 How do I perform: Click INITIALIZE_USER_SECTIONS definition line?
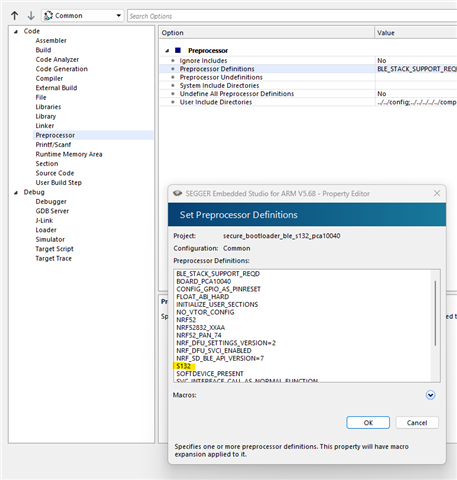217,305
